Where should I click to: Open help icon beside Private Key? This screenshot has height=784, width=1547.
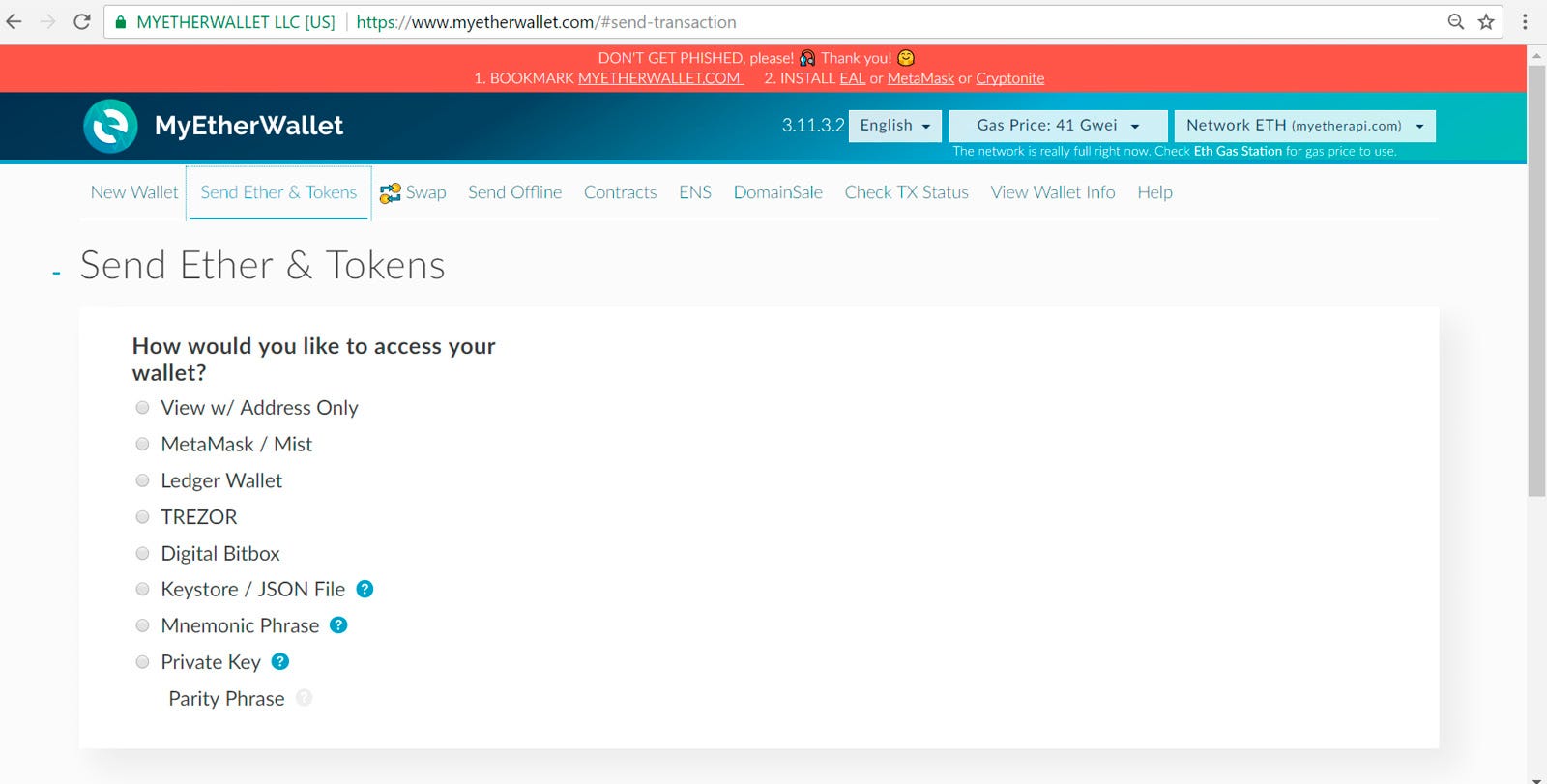pyautogui.click(x=280, y=661)
